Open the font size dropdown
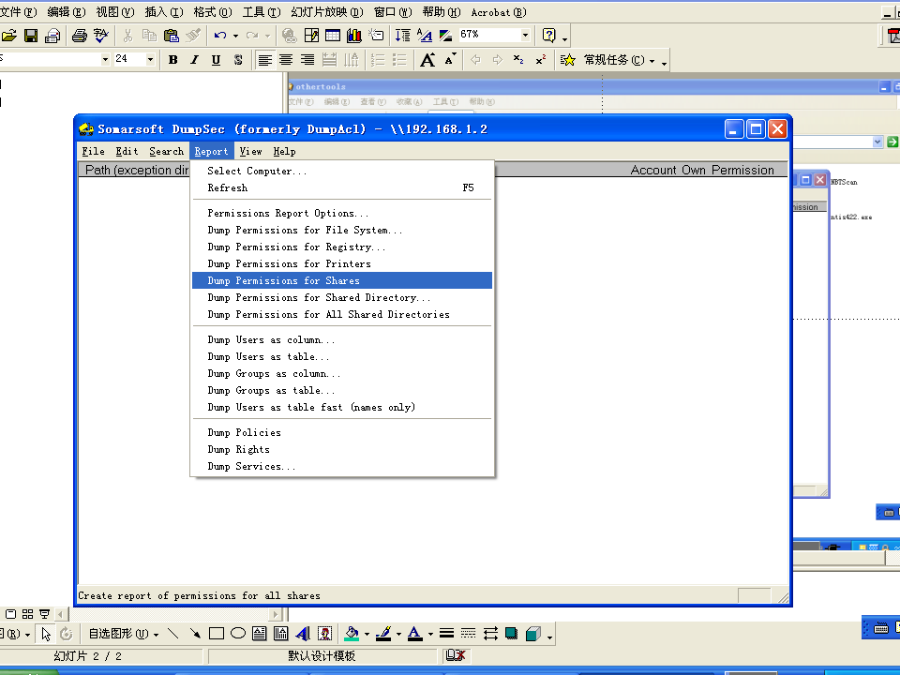The height and width of the screenshot is (675, 900). (151, 60)
